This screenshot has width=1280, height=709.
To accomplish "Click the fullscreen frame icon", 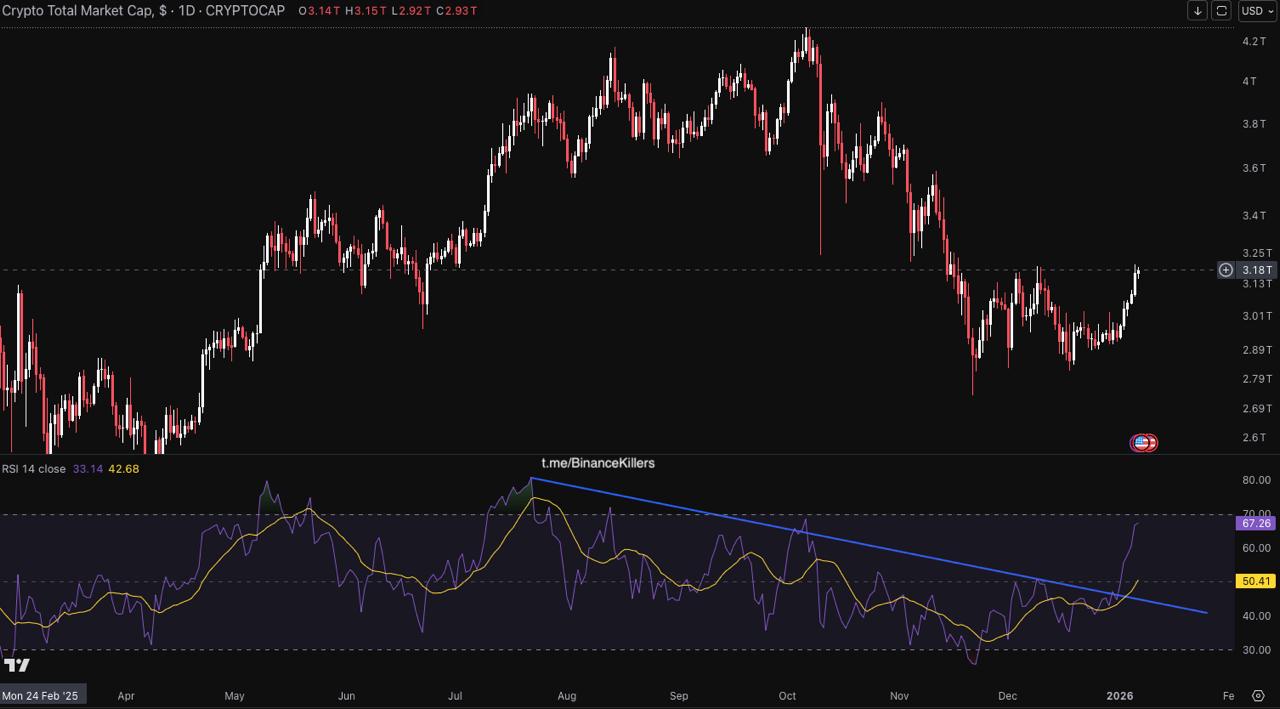I will pyautogui.click(x=1221, y=11).
